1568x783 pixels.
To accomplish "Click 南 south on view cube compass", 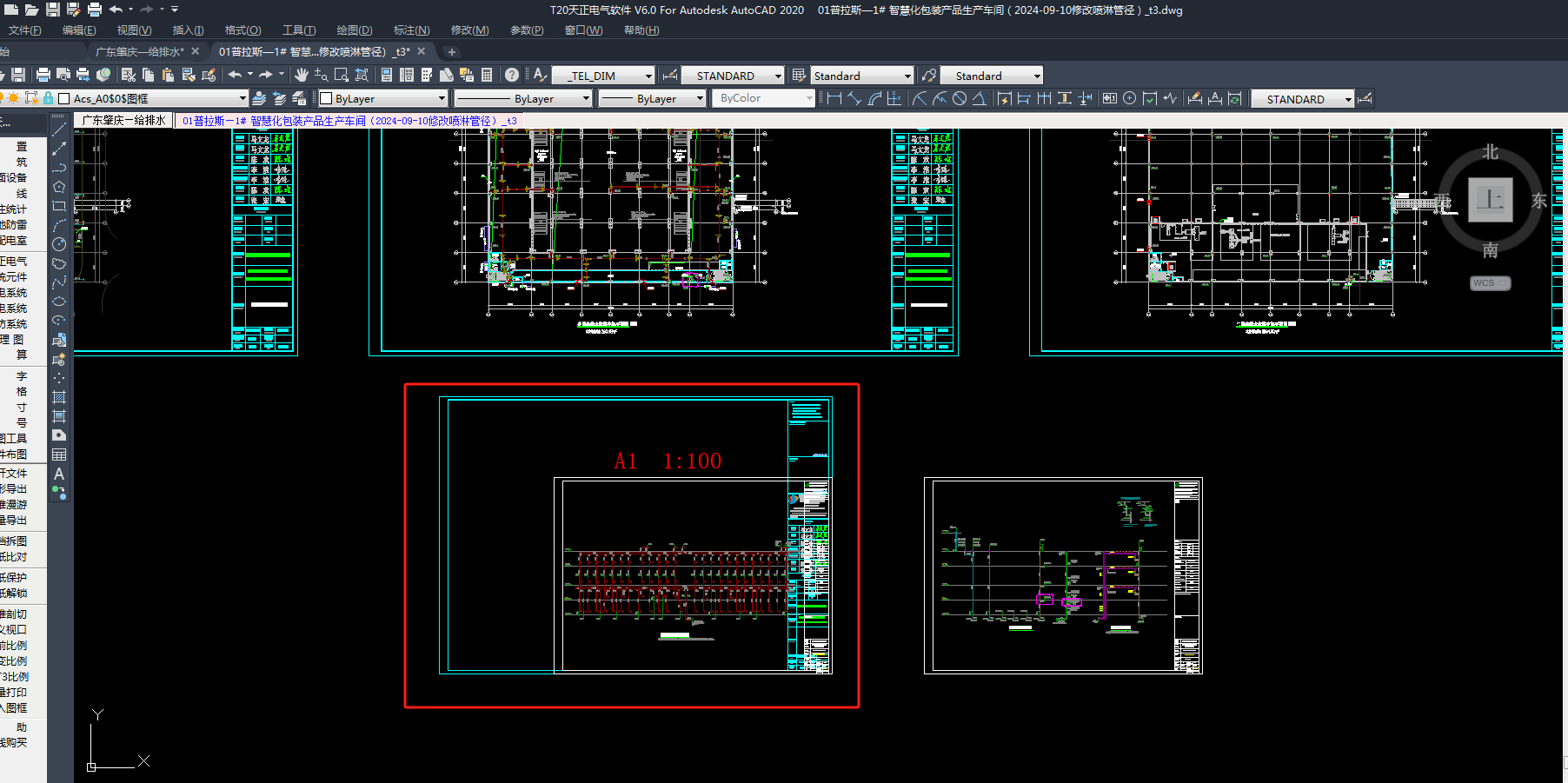I will point(1490,250).
